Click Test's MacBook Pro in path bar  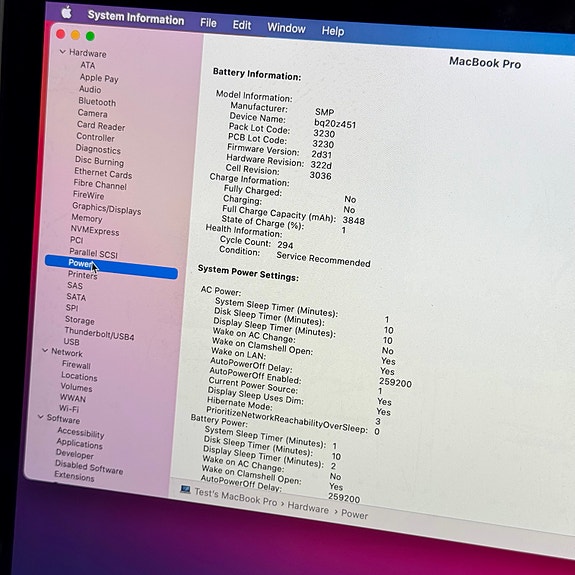pyautogui.click(x=236, y=497)
